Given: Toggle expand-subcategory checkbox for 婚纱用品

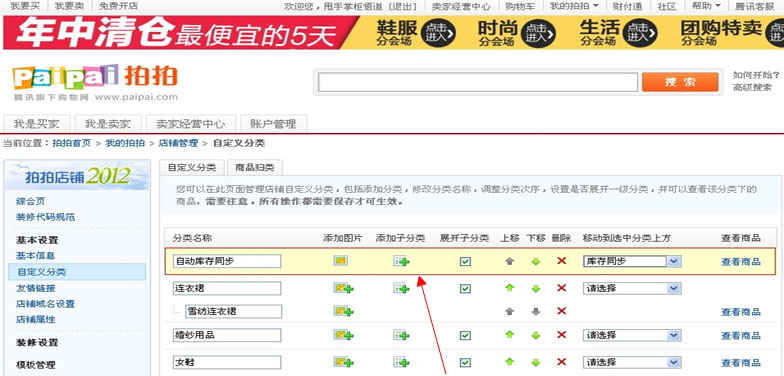Looking at the screenshot, I should point(465,335).
